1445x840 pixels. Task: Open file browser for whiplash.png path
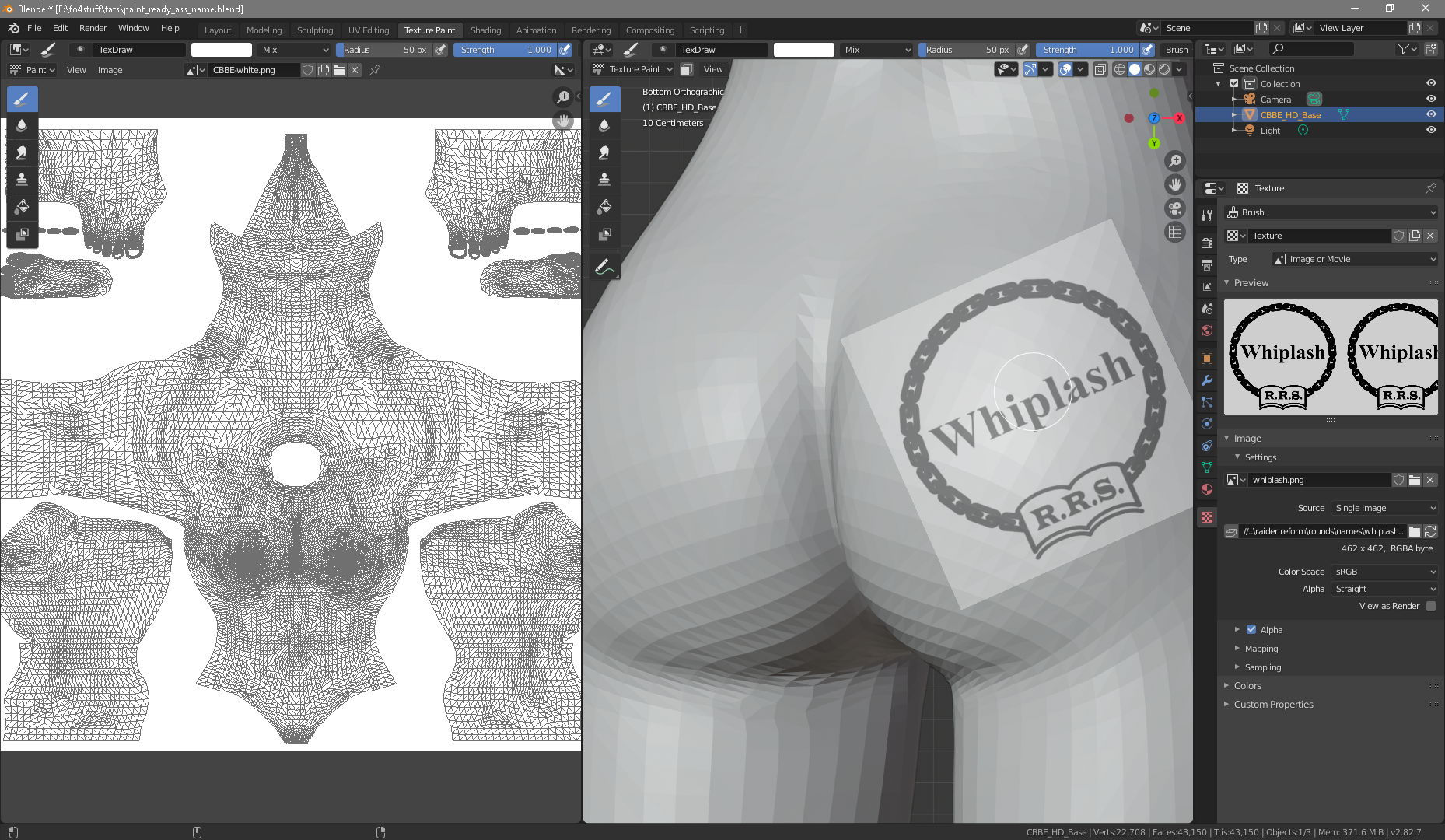pyautogui.click(x=1415, y=531)
